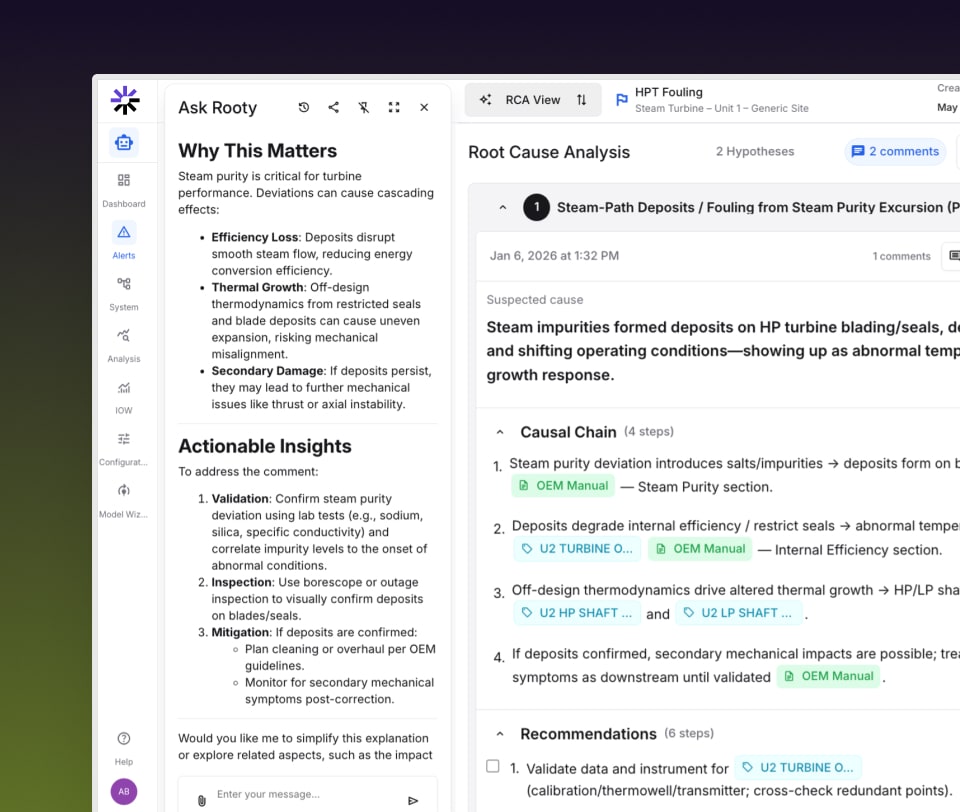Open the System sidebar item
This screenshot has height=812, width=960.
(124, 293)
